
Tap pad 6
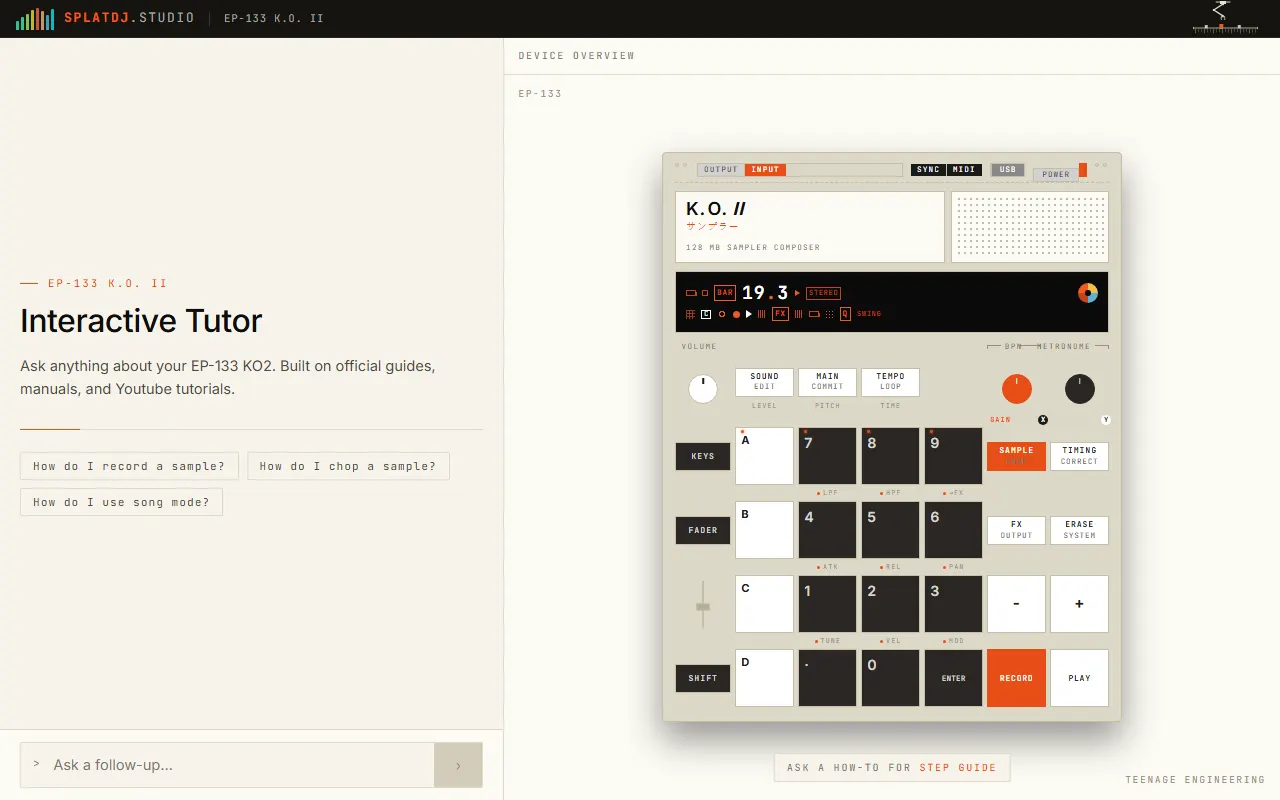[x=954, y=531]
